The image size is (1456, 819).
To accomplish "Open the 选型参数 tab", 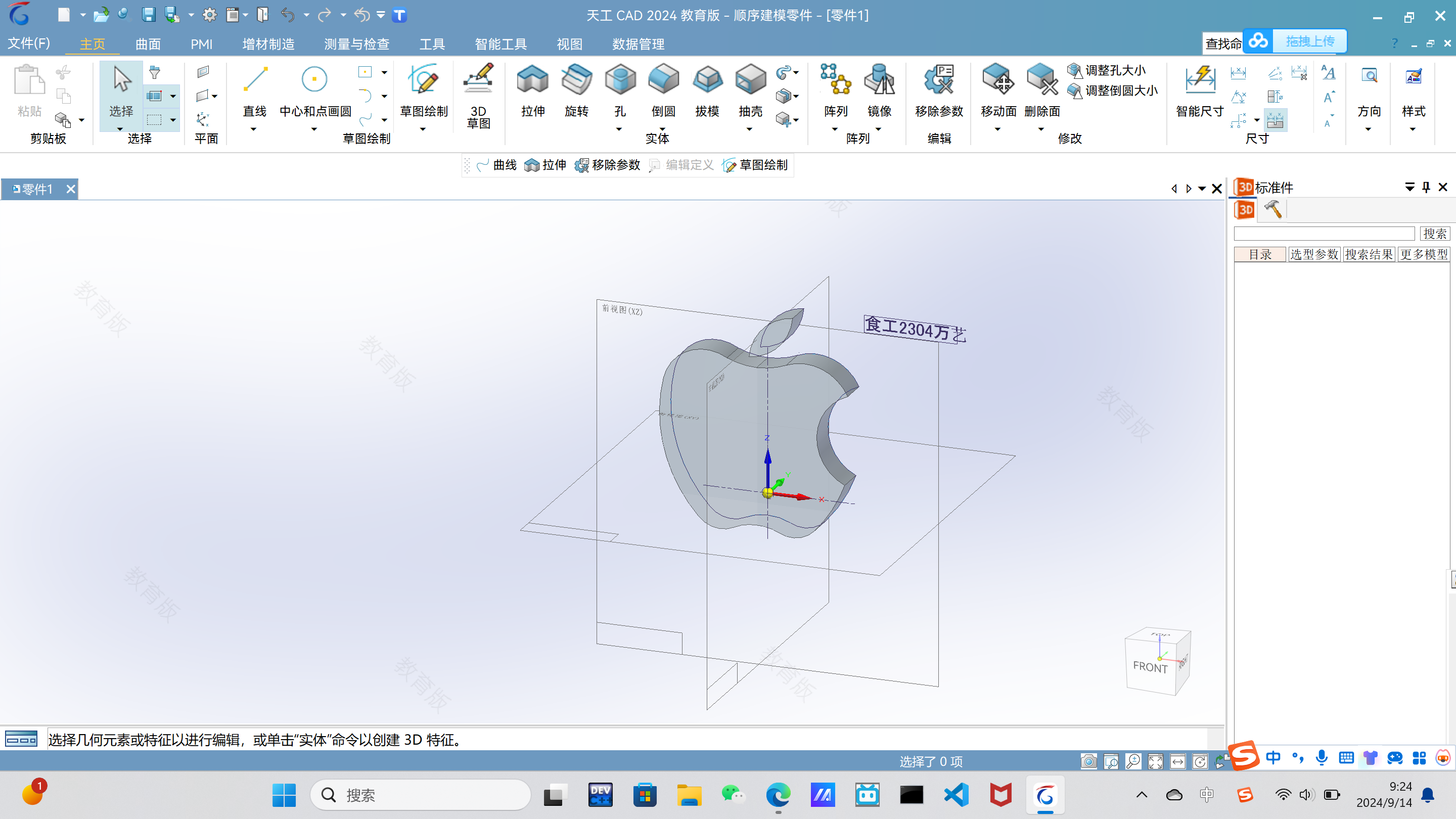I will click(x=1314, y=254).
